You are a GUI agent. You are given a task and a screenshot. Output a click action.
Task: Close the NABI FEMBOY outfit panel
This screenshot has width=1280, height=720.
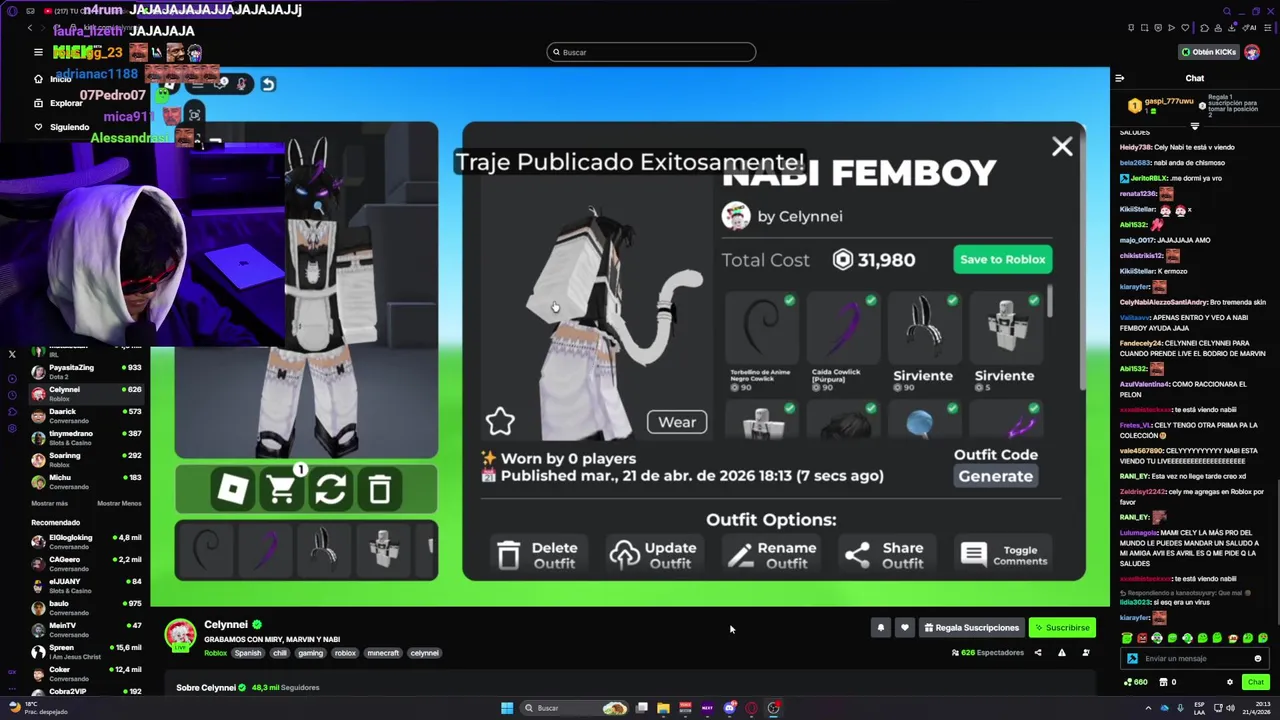[1062, 147]
